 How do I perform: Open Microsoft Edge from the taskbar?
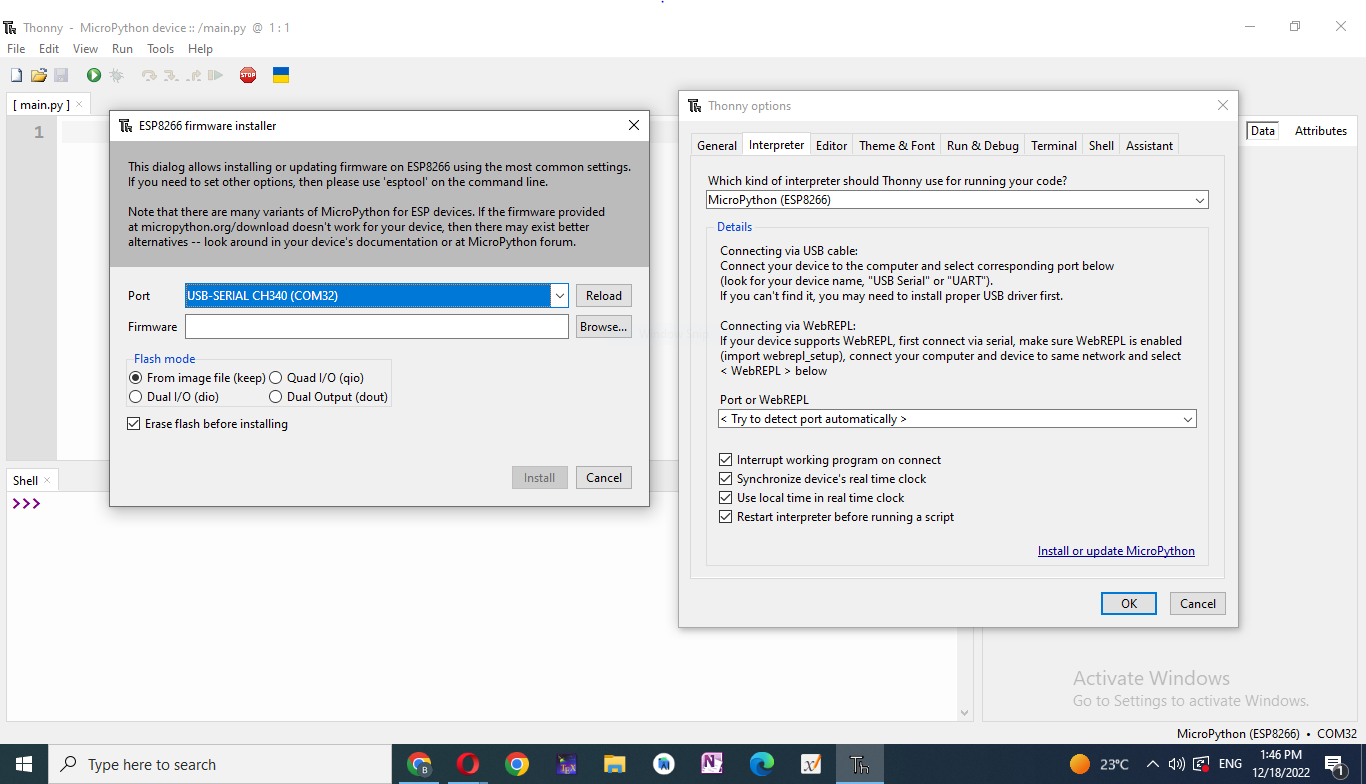pyautogui.click(x=762, y=764)
